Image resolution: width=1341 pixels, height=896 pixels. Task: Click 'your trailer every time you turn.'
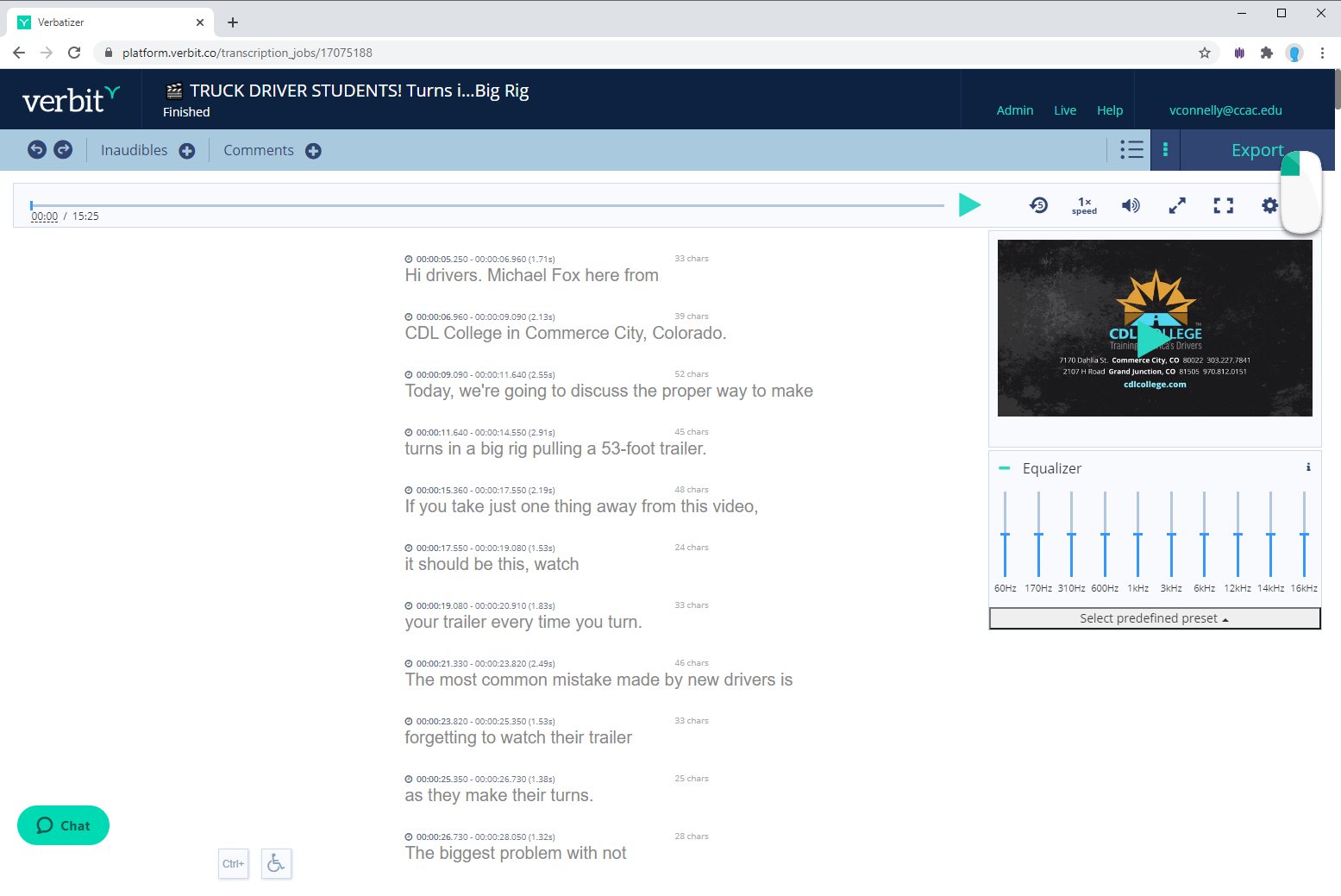point(523,622)
